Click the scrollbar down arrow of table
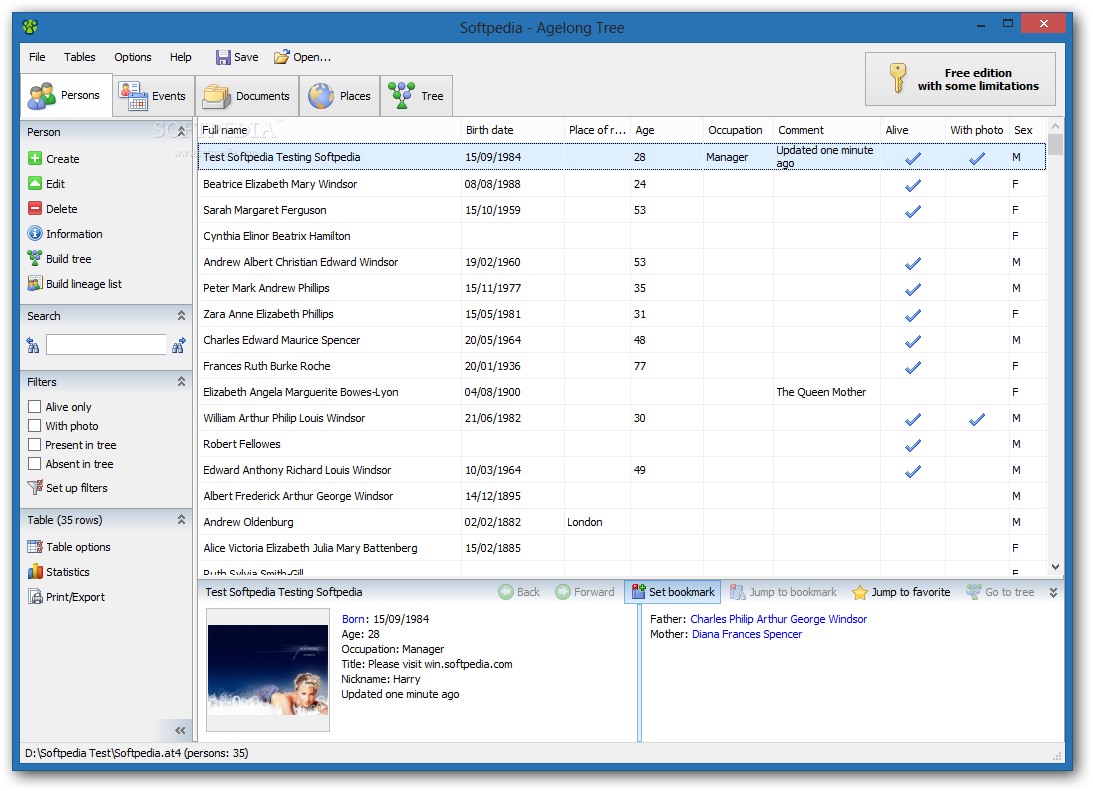 (1055, 567)
